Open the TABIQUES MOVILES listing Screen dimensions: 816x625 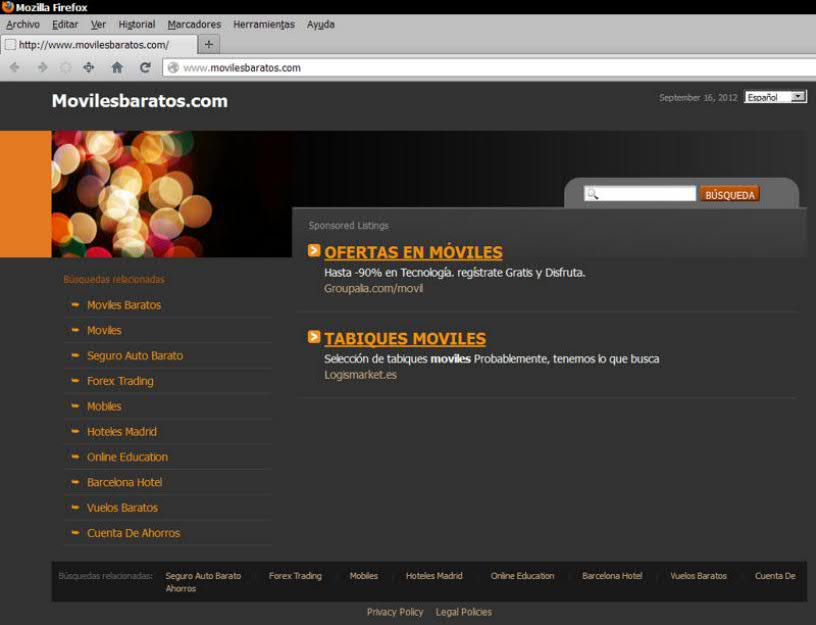click(x=405, y=339)
